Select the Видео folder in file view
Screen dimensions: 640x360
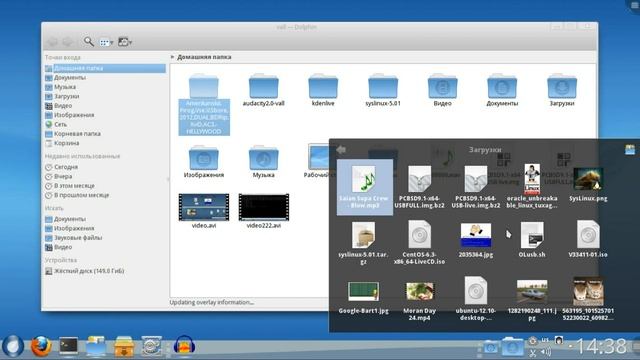tap(442, 91)
